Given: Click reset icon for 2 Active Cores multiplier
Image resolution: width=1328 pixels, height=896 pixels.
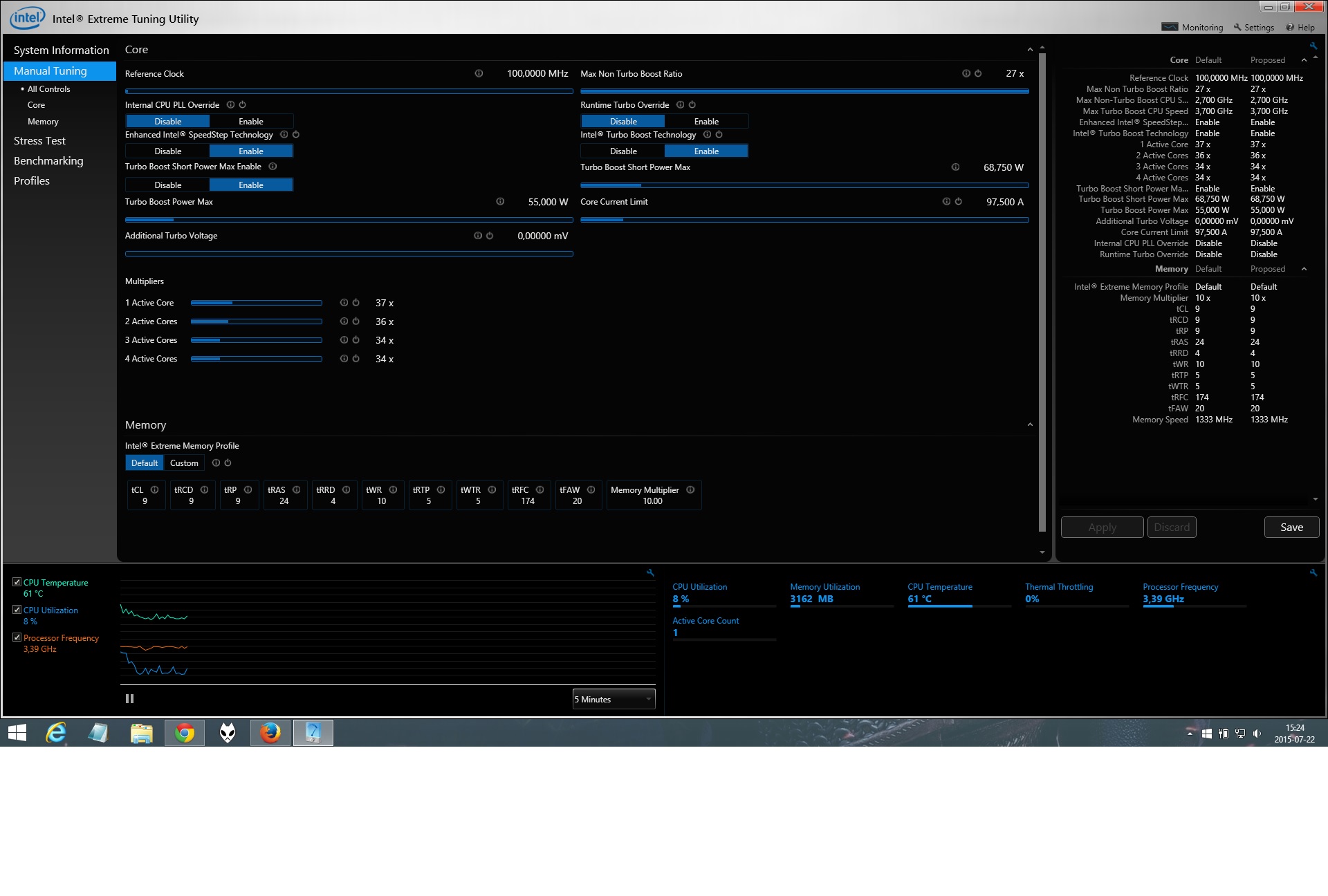Looking at the screenshot, I should (x=356, y=321).
